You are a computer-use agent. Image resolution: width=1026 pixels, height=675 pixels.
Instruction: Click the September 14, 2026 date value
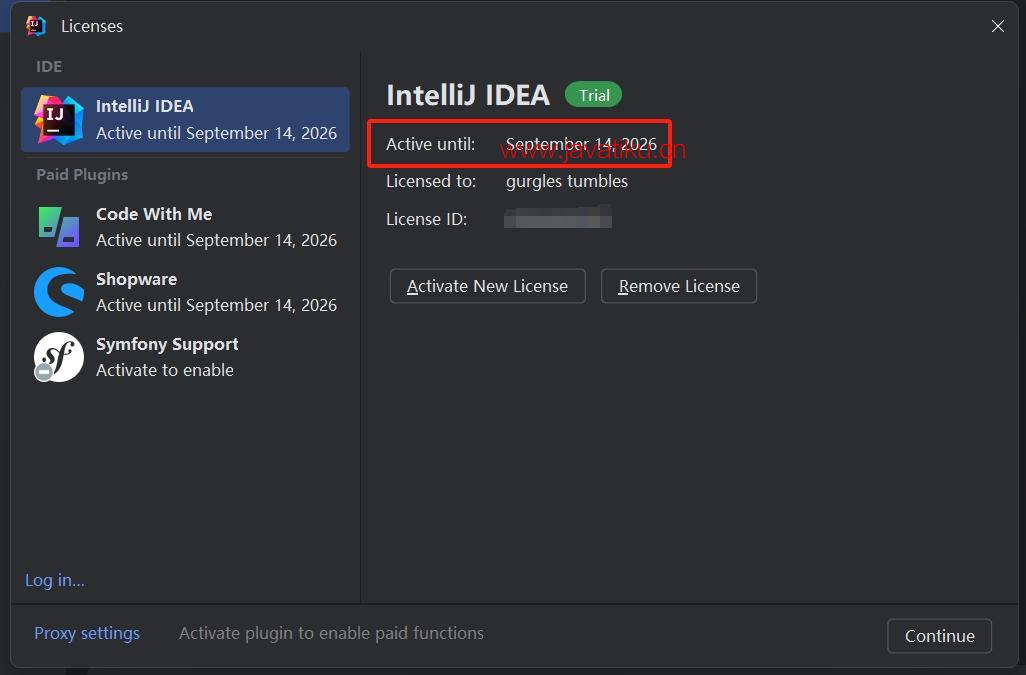tap(581, 144)
